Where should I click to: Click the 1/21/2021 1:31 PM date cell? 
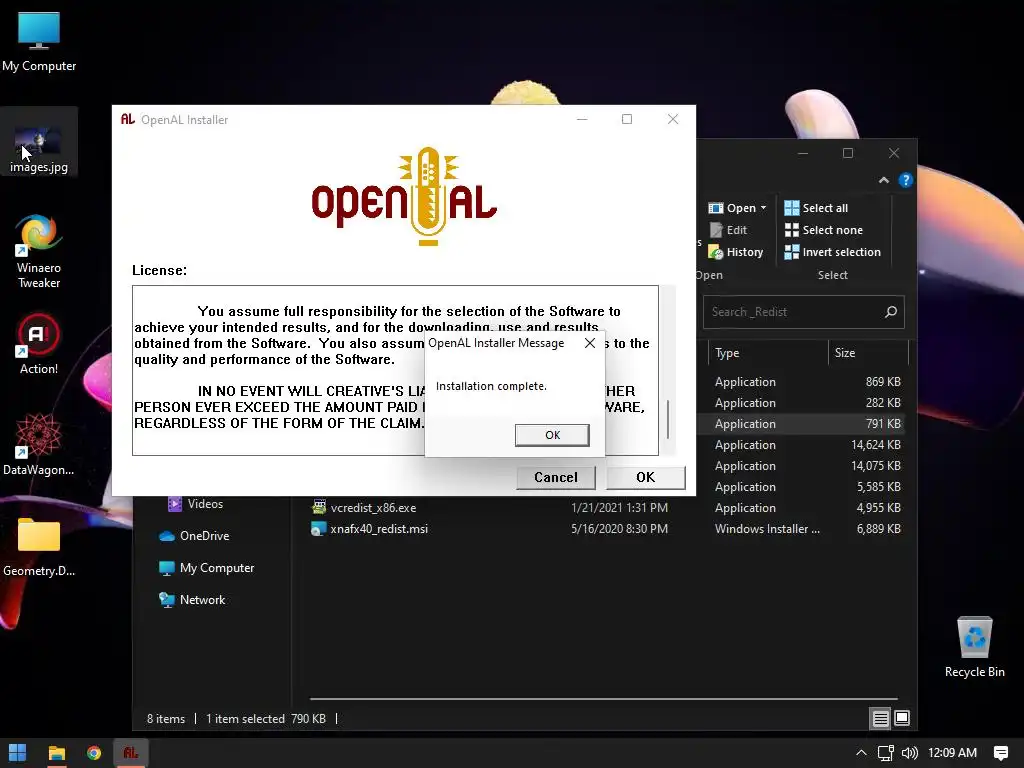click(619, 507)
